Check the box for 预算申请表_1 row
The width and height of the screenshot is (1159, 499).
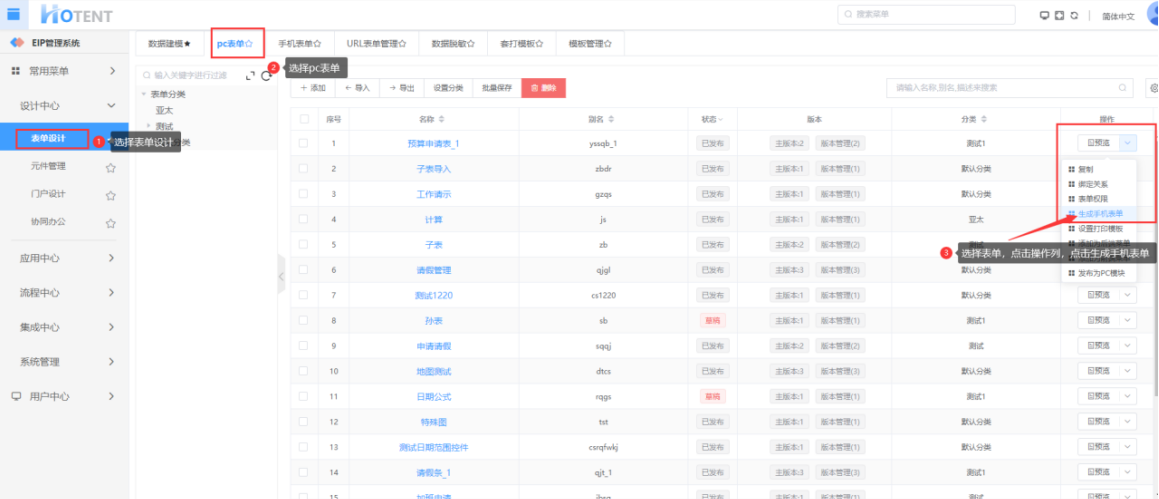(304, 143)
